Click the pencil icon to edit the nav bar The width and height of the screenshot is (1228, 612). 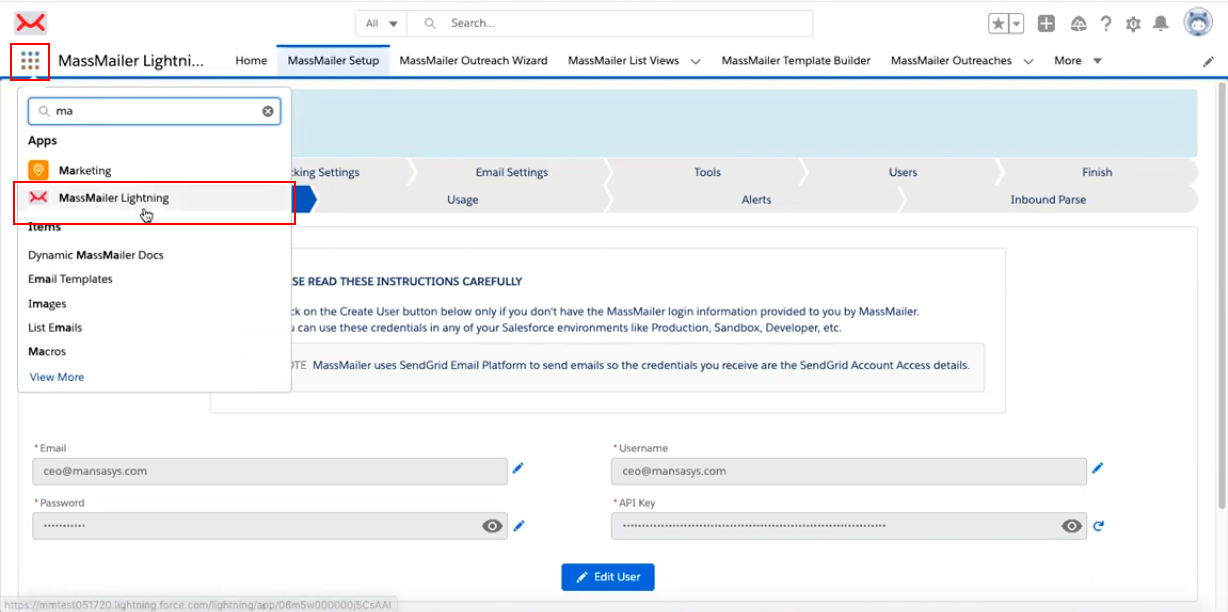1208,61
